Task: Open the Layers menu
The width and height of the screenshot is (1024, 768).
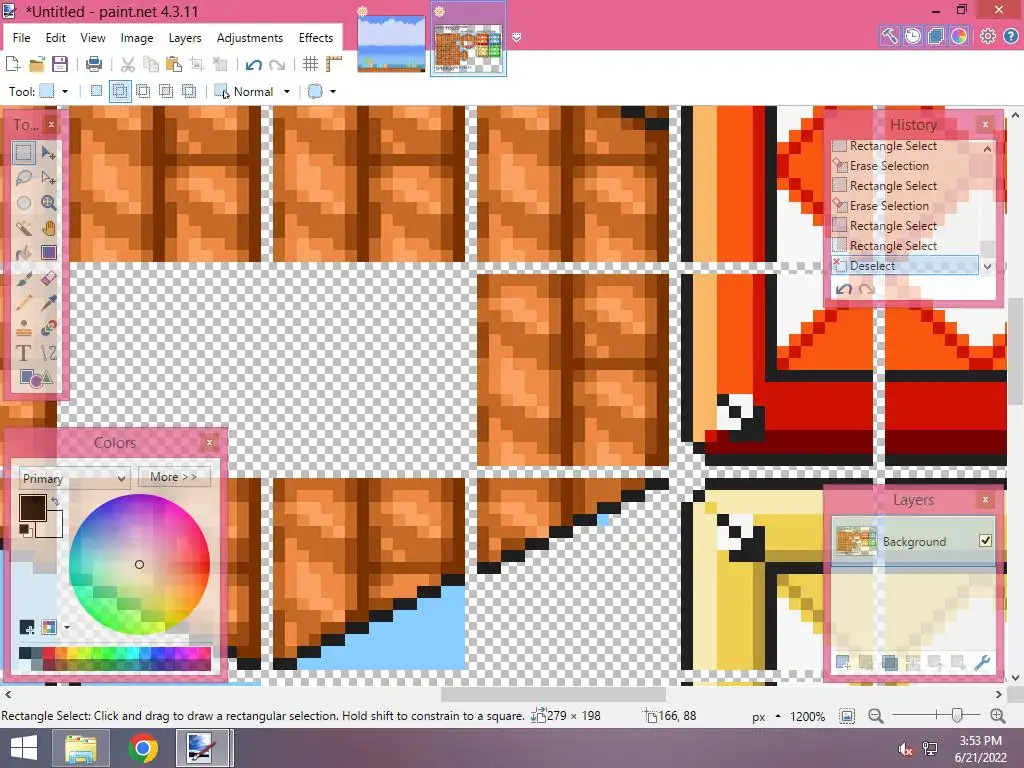Action: (185, 38)
